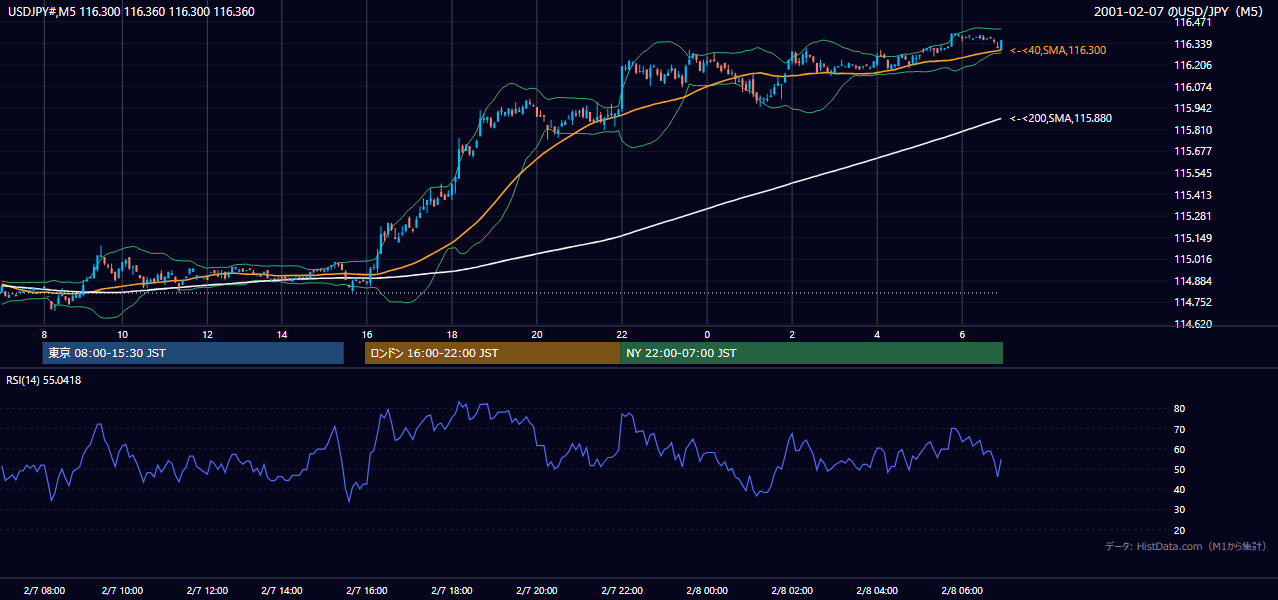This screenshot has width=1278, height=600.
Task: Click the 115.016 price axis value
Action: pos(1192,259)
